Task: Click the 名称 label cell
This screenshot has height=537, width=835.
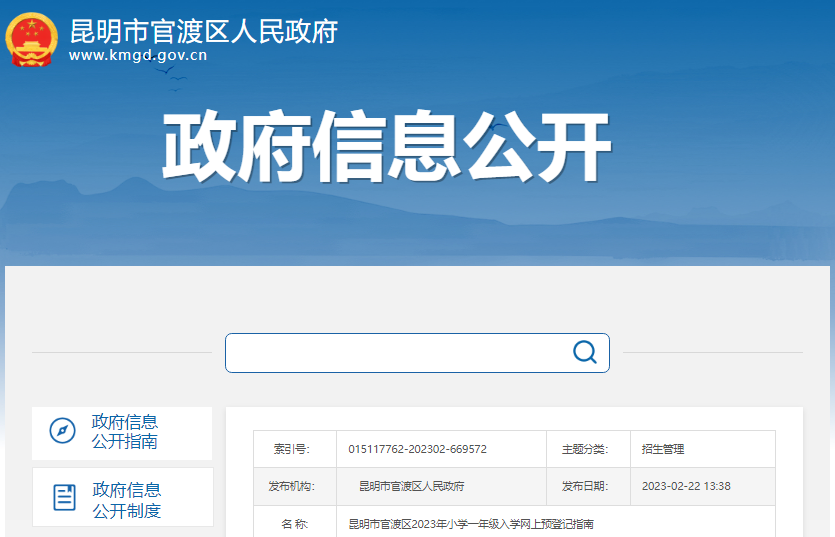Action: pyautogui.click(x=294, y=524)
